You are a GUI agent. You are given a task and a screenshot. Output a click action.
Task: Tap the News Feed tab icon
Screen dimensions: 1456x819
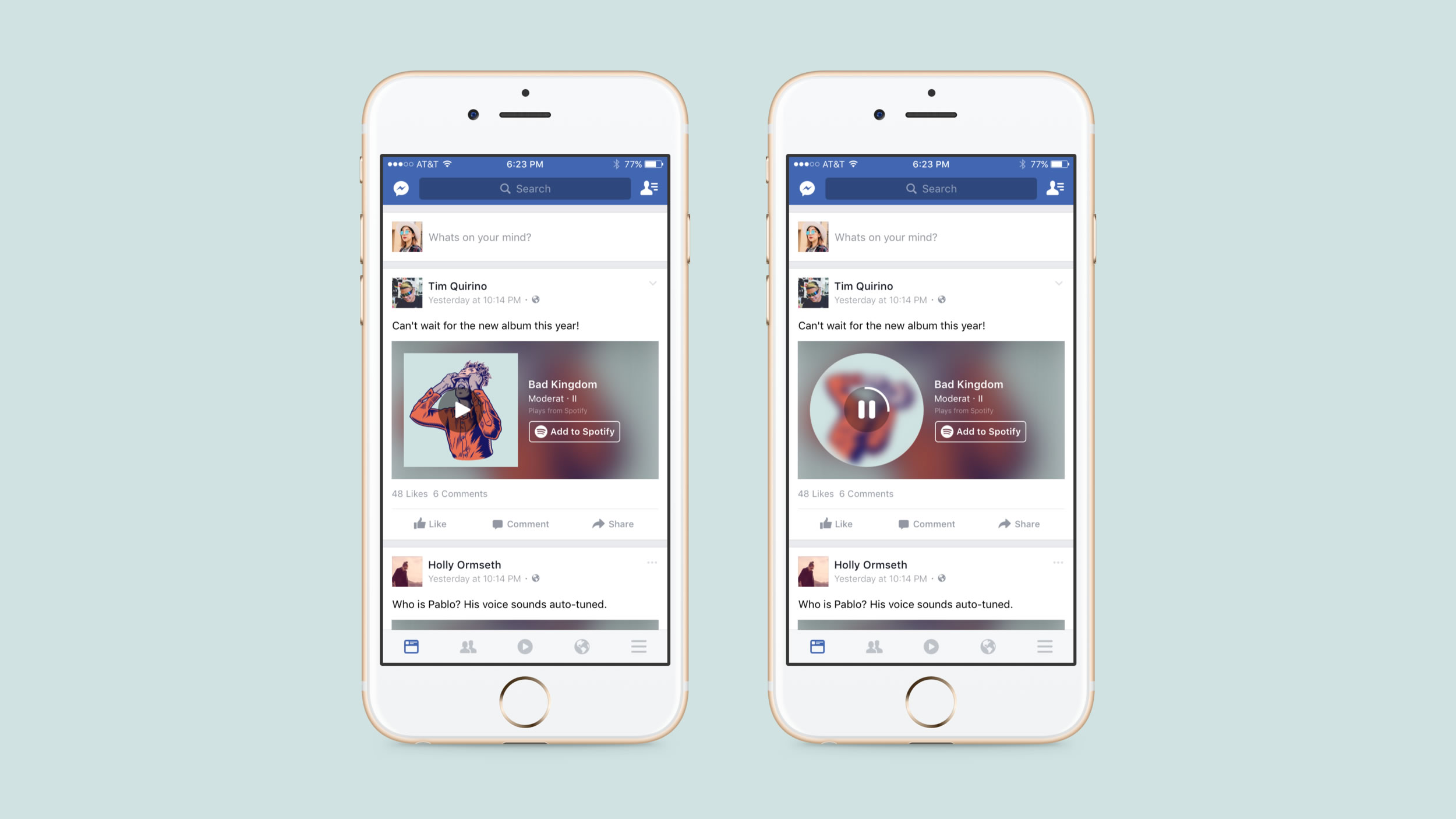(412, 645)
